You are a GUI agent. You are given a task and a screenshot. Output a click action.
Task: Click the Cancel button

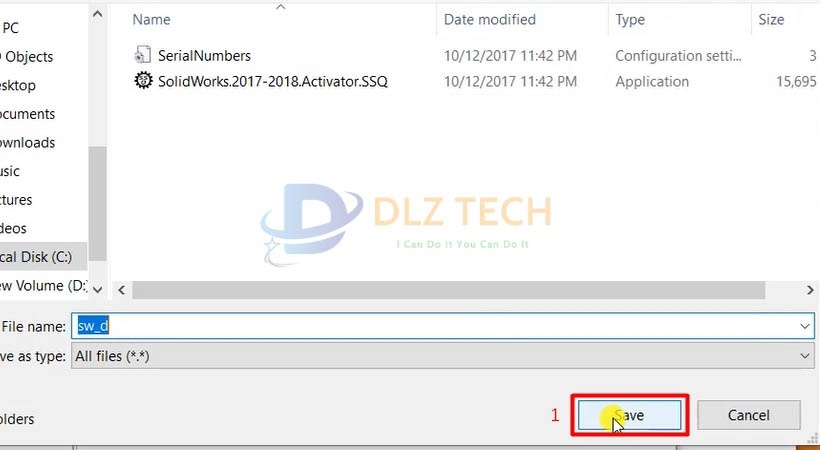pos(748,415)
